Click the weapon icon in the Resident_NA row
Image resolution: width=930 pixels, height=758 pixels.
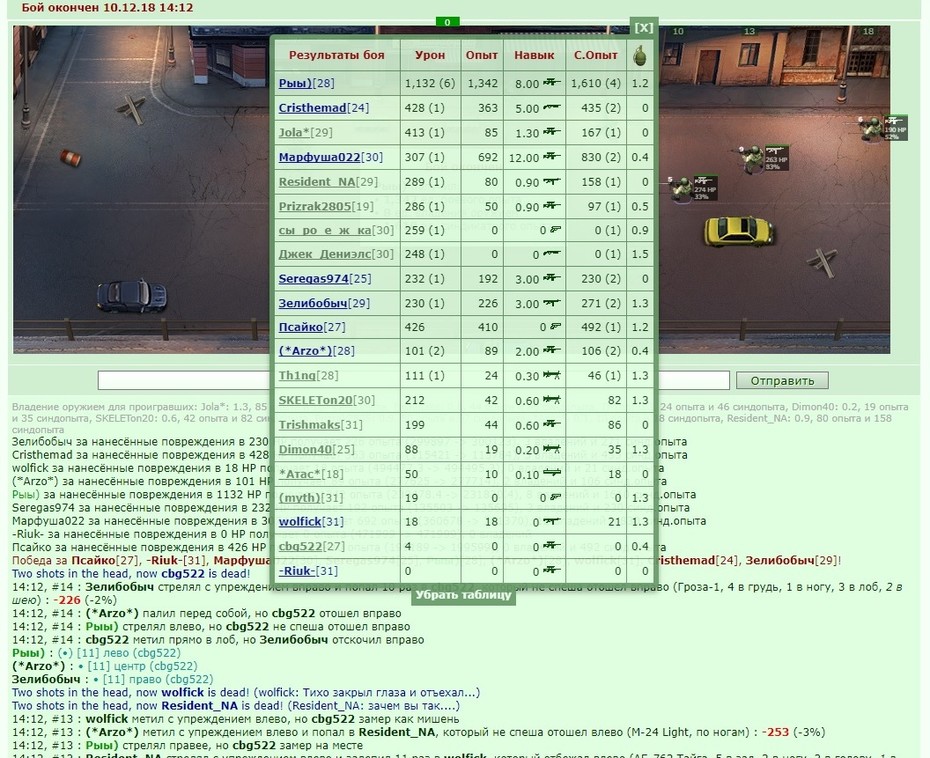pos(552,181)
